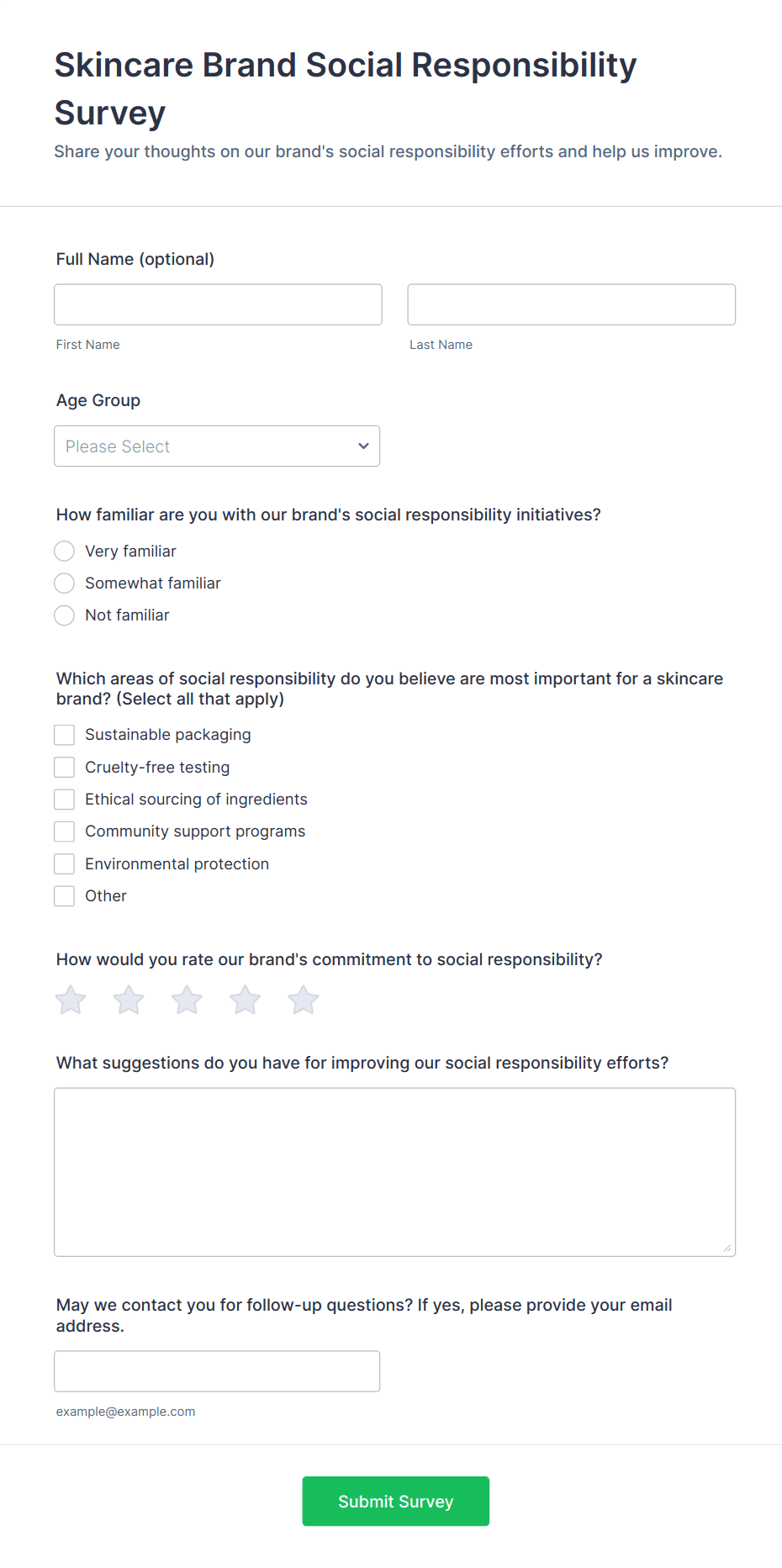Choose the fourth star rating
The width and height of the screenshot is (782, 1568).
pos(246,1000)
